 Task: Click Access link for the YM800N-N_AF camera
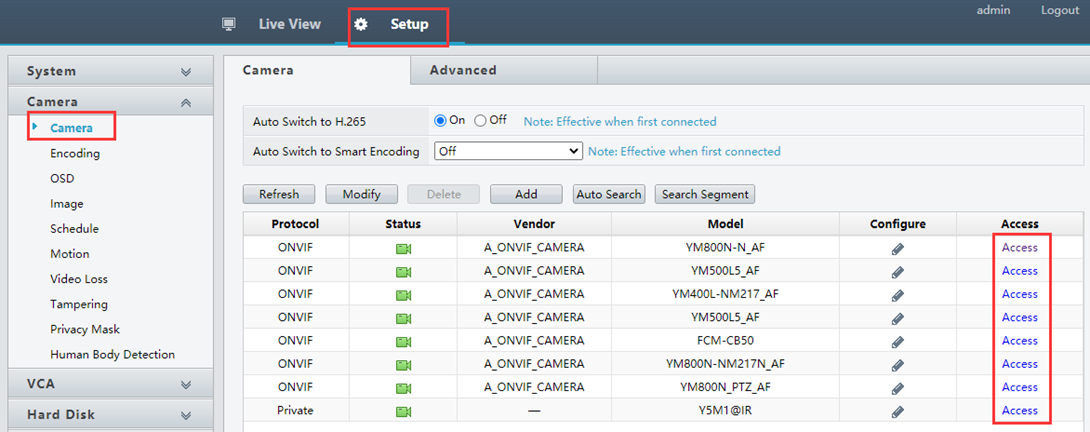[x=1019, y=248]
